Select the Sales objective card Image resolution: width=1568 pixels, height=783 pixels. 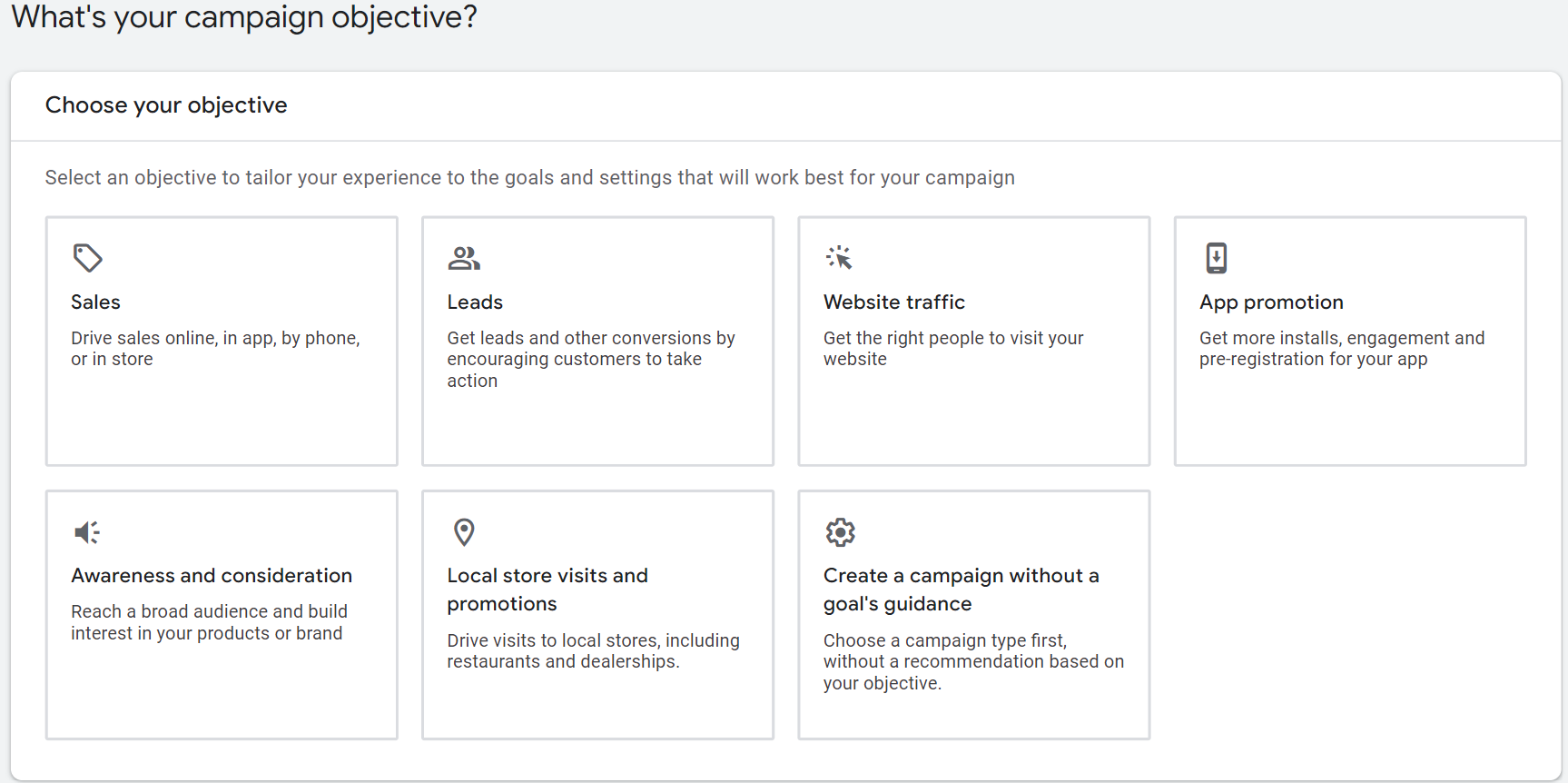click(x=222, y=341)
